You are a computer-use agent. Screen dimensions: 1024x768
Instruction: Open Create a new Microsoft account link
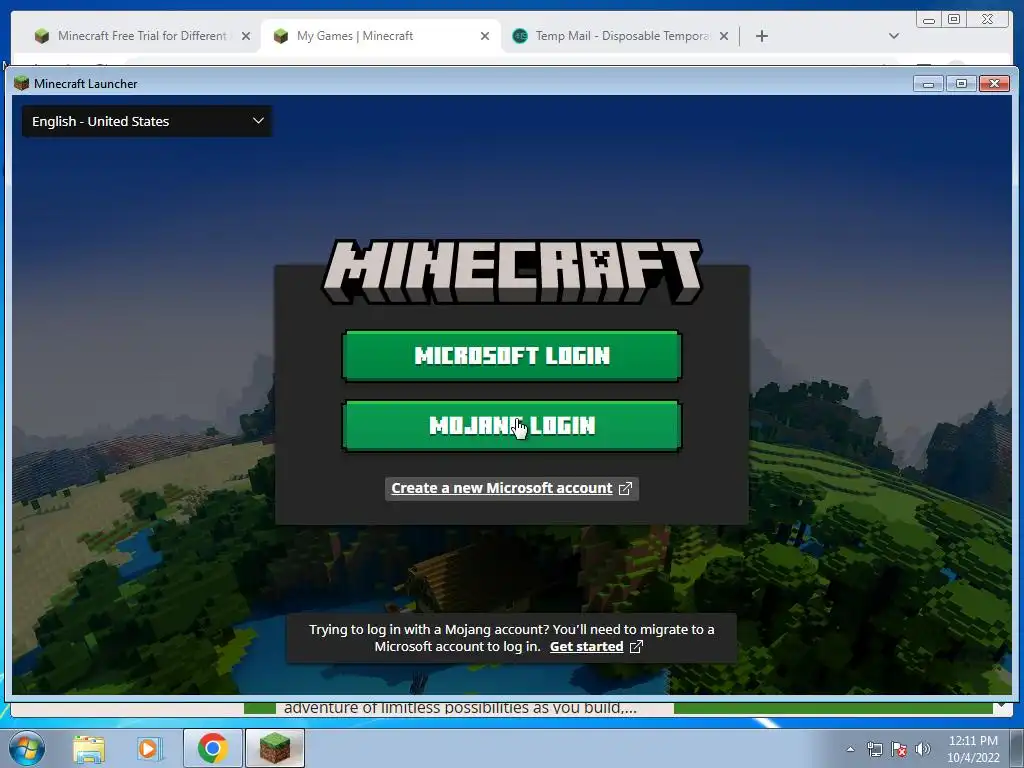click(502, 488)
